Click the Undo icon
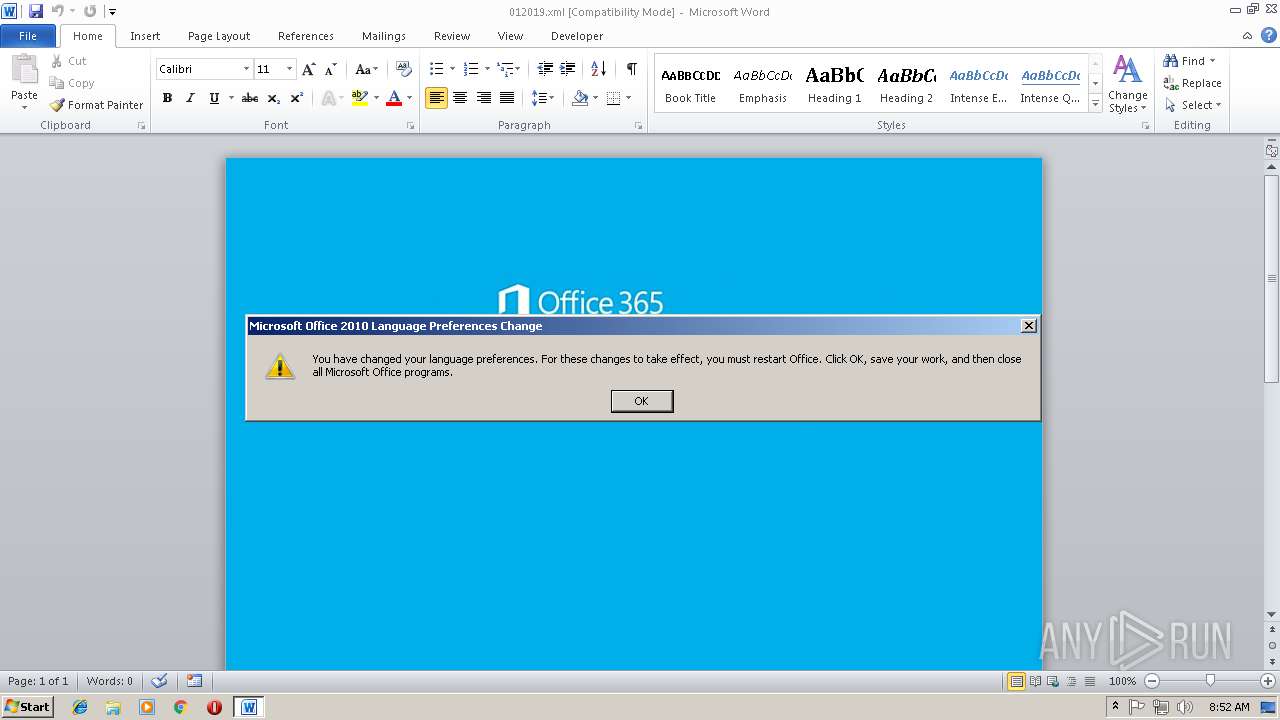Screen dimensions: 1280x720 click(x=58, y=11)
